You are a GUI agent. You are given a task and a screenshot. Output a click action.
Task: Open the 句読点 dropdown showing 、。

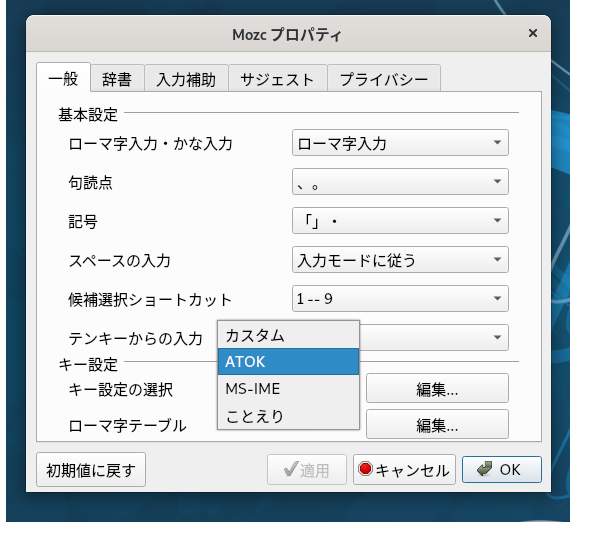400,182
